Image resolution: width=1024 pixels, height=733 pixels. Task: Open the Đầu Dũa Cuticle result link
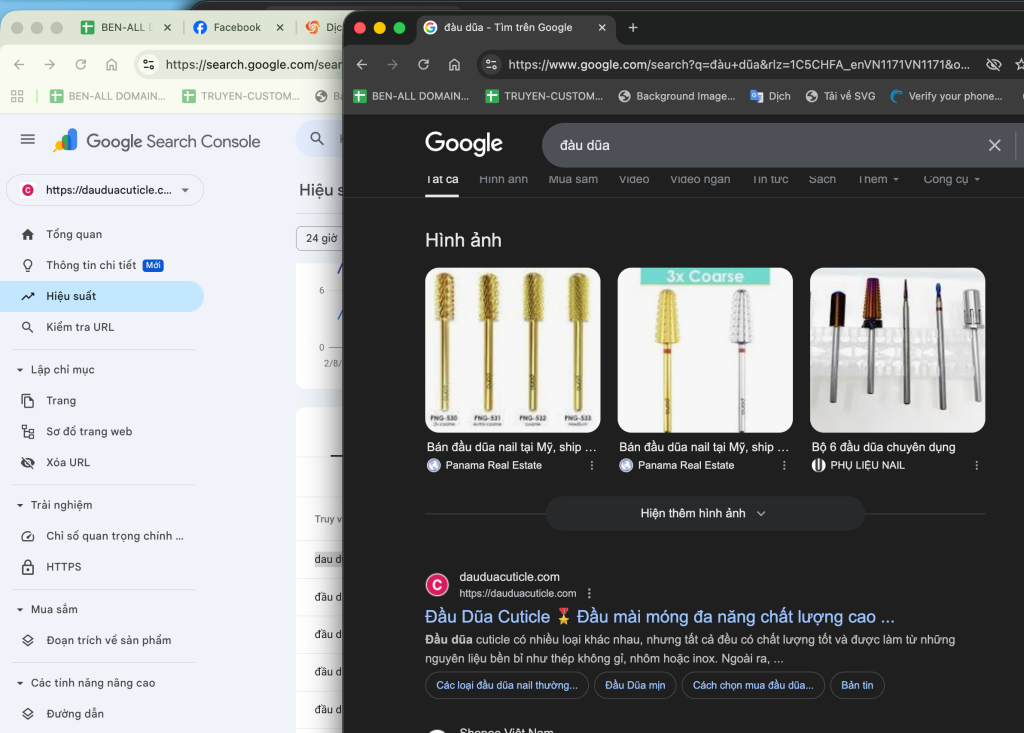click(x=659, y=616)
